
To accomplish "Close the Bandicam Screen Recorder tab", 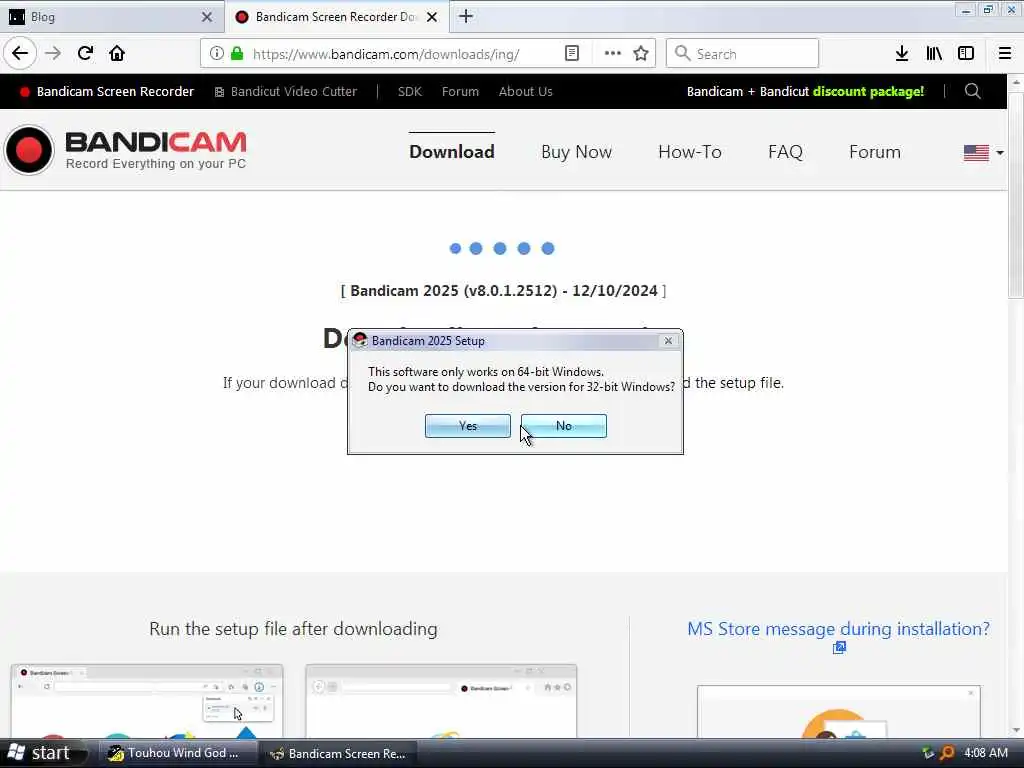I will 432,17.
